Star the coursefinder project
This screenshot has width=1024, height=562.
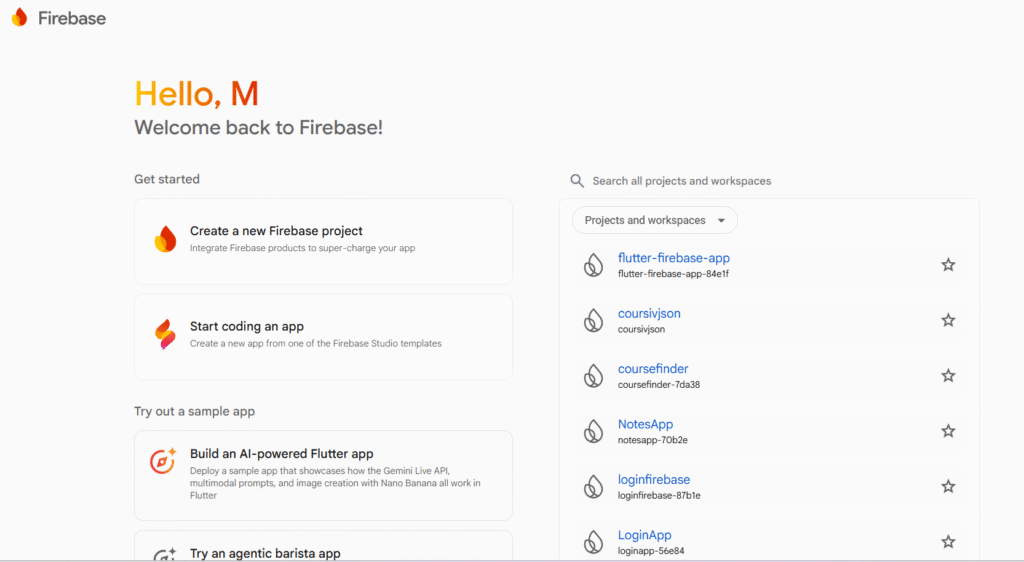coord(948,376)
